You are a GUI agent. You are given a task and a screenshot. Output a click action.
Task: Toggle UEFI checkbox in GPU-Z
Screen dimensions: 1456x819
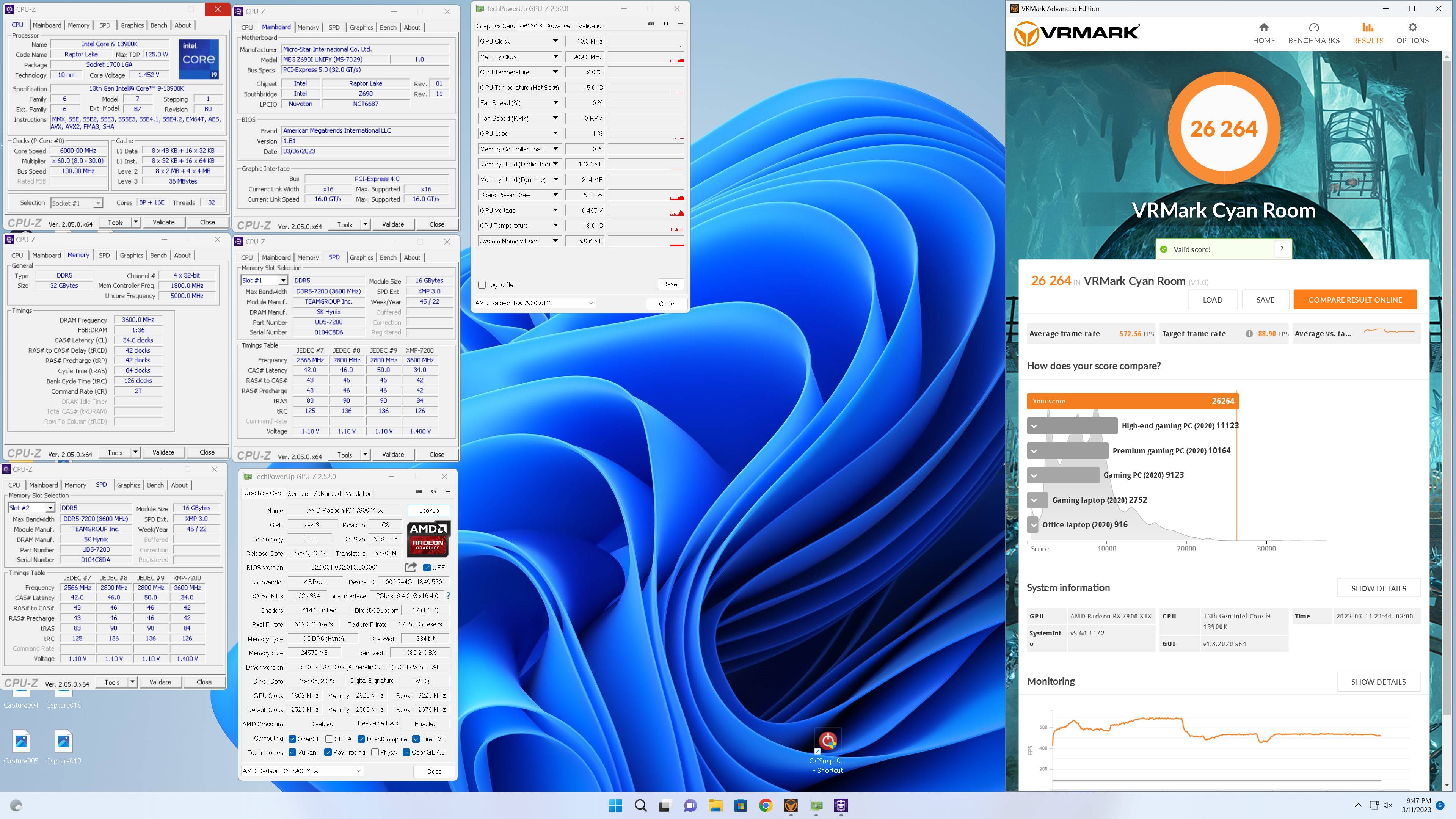click(x=427, y=568)
